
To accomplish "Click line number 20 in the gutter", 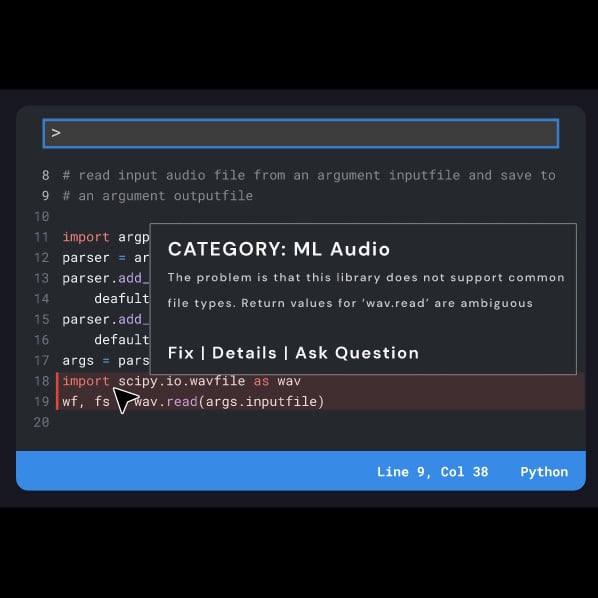I will [x=42, y=422].
